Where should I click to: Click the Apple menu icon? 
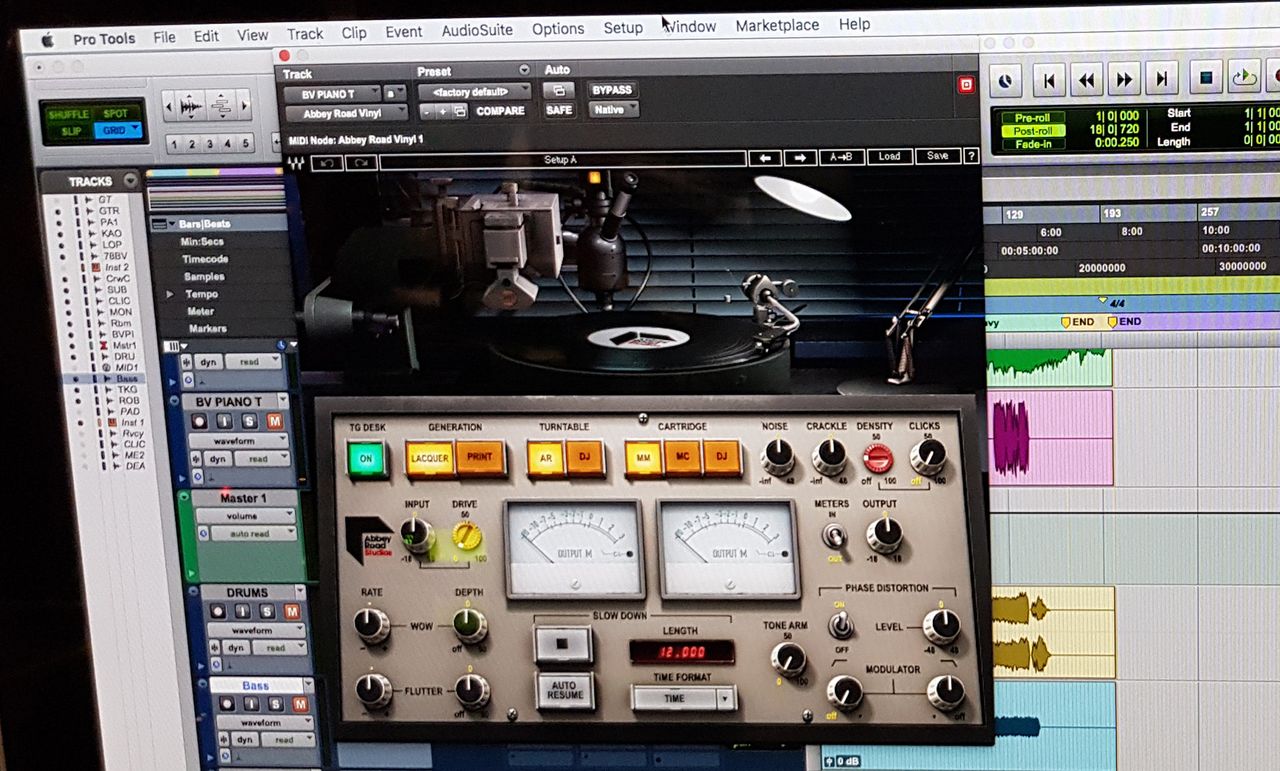pyautogui.click(x=46, y=39)
